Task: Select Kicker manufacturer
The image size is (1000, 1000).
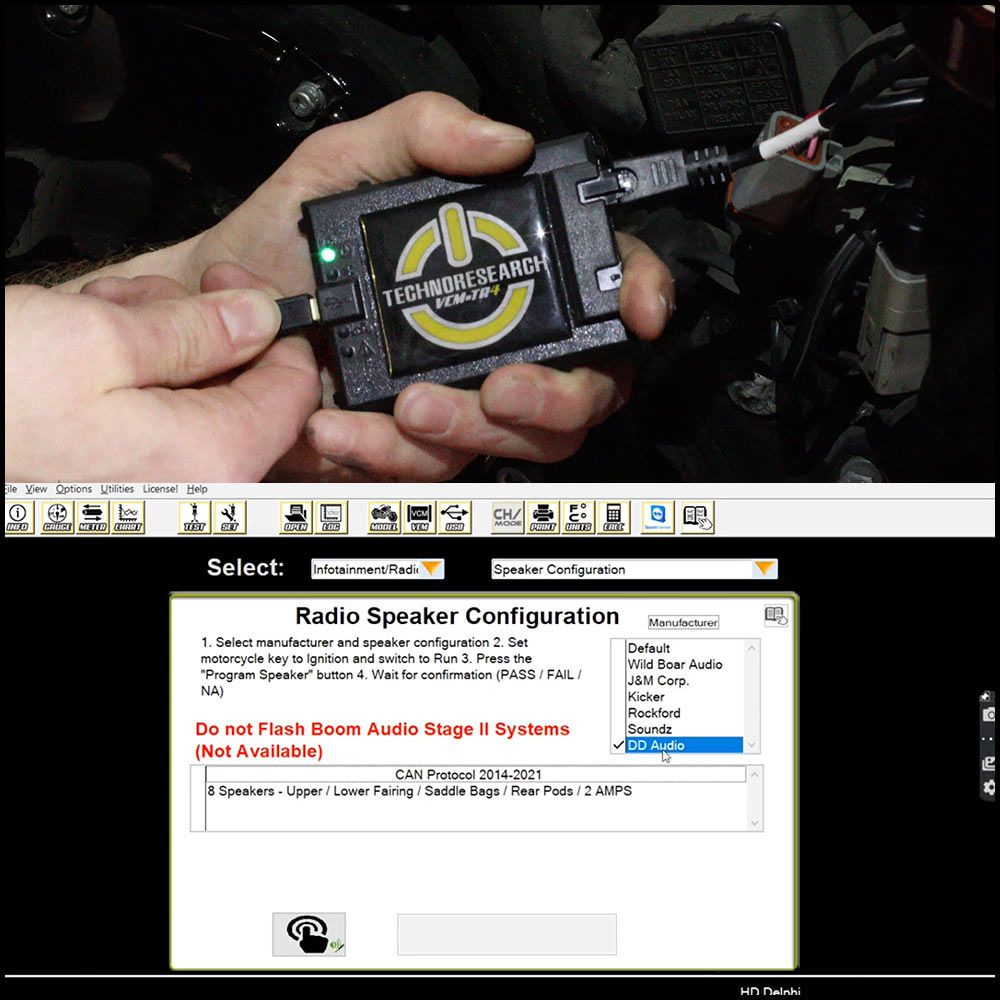Action: pos(684,696)
